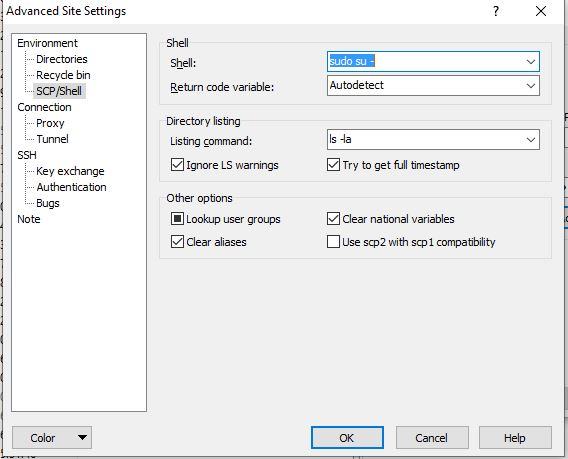
Task: Select Proxy under Connection
Action: 50,123
